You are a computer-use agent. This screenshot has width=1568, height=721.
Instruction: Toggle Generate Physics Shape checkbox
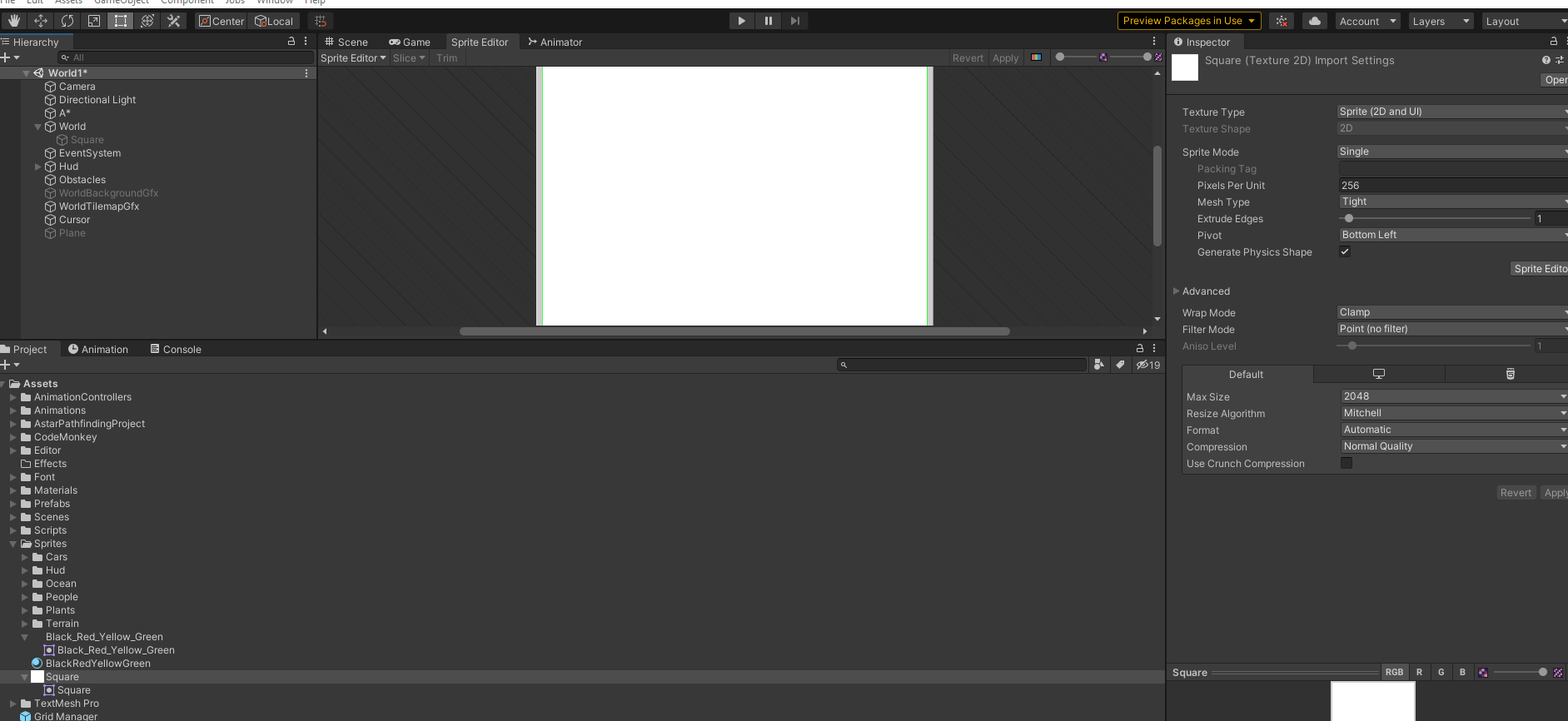pos(1345,251)
